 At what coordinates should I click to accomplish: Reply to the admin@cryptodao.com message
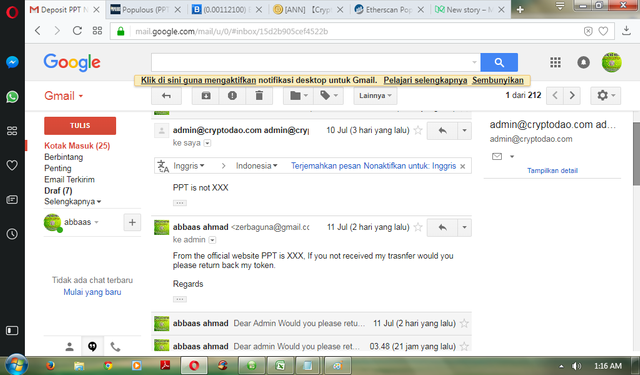click(442, 131)
